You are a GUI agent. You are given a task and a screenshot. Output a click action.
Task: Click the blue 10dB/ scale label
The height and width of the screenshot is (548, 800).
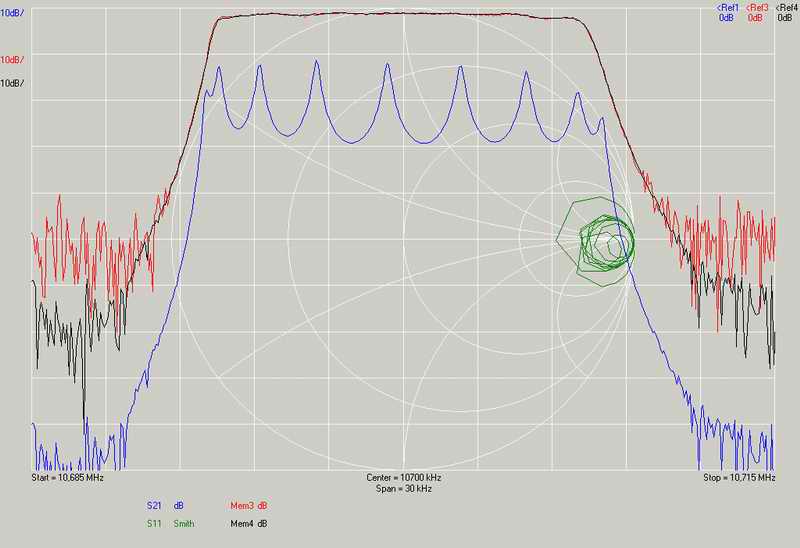[12, 13]
